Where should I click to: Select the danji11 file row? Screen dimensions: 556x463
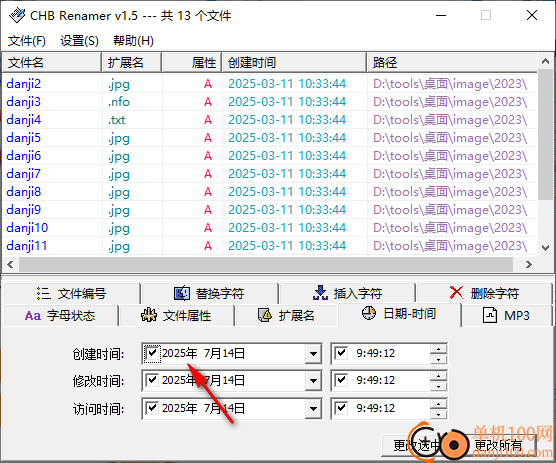pyautogui.click(x=269, y=246)
